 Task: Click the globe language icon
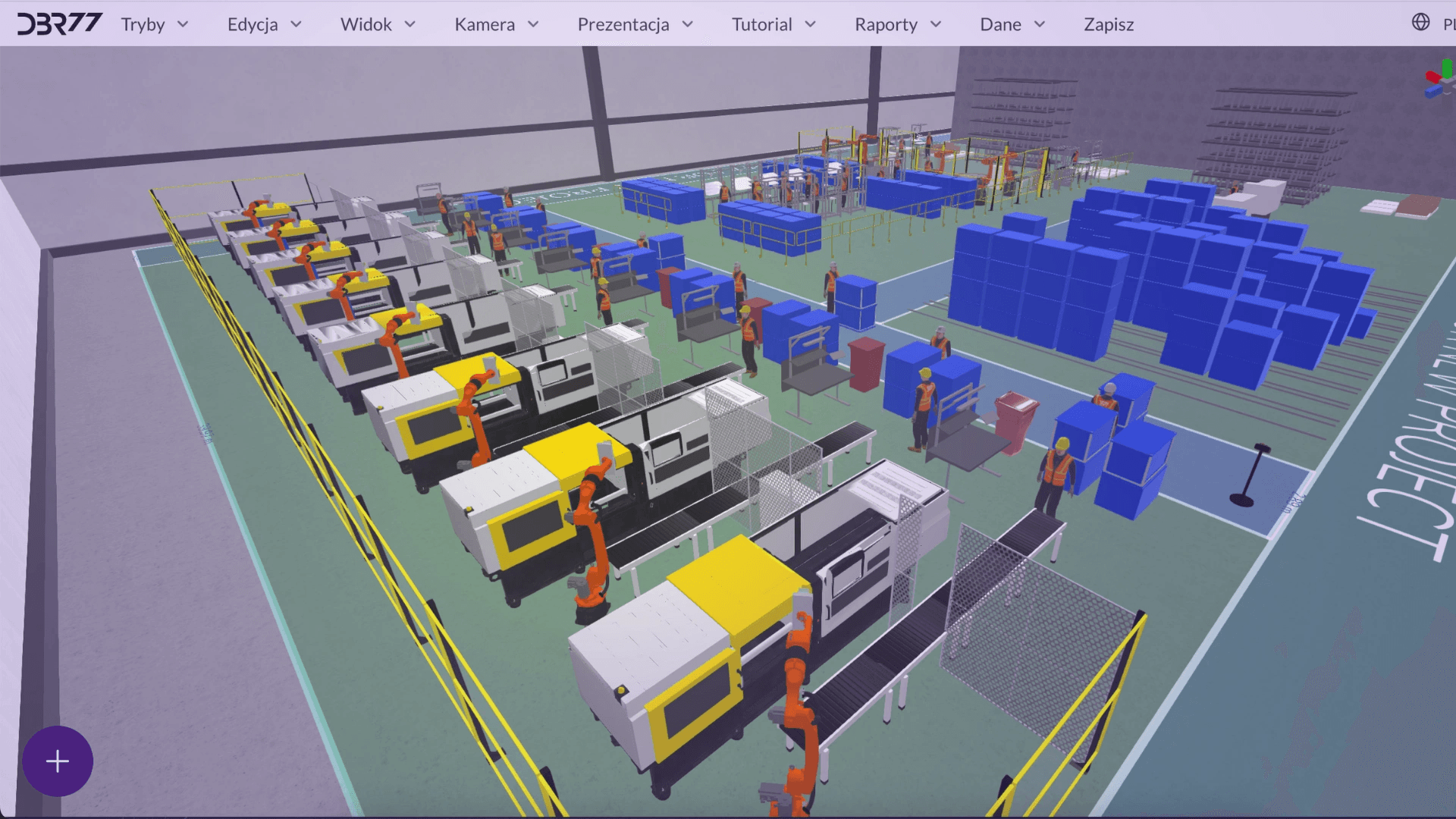[1420, 23]
